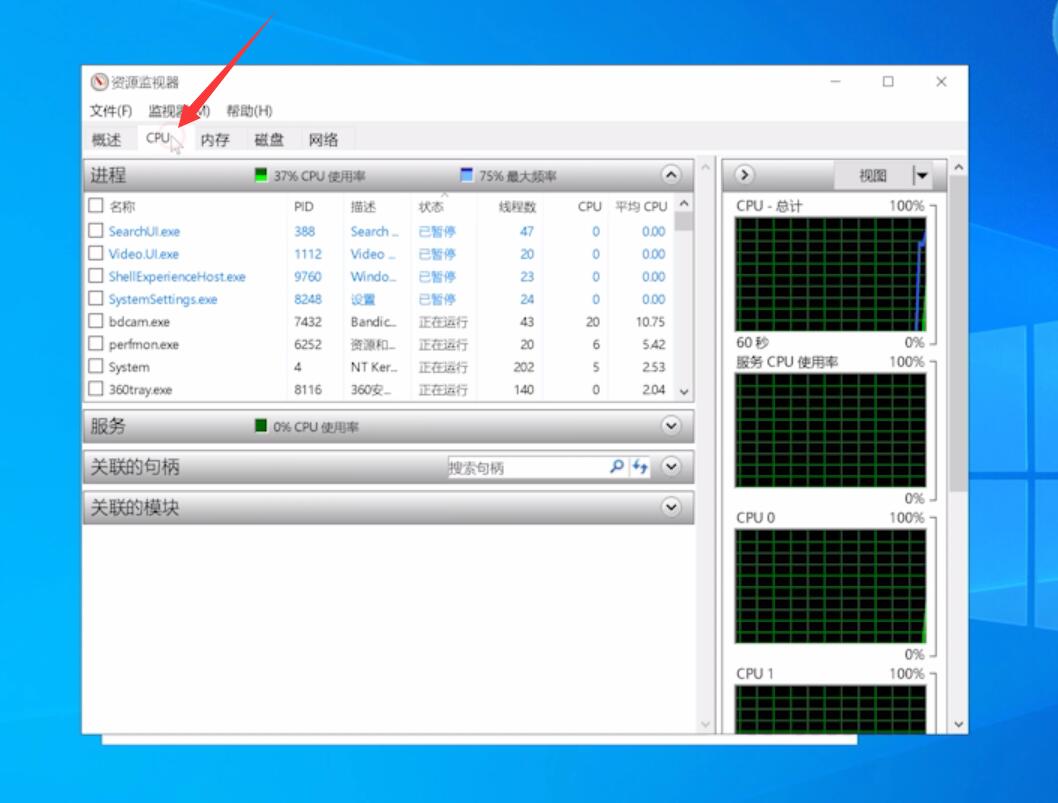Sort by the 线程数 column header

[517, 206]
